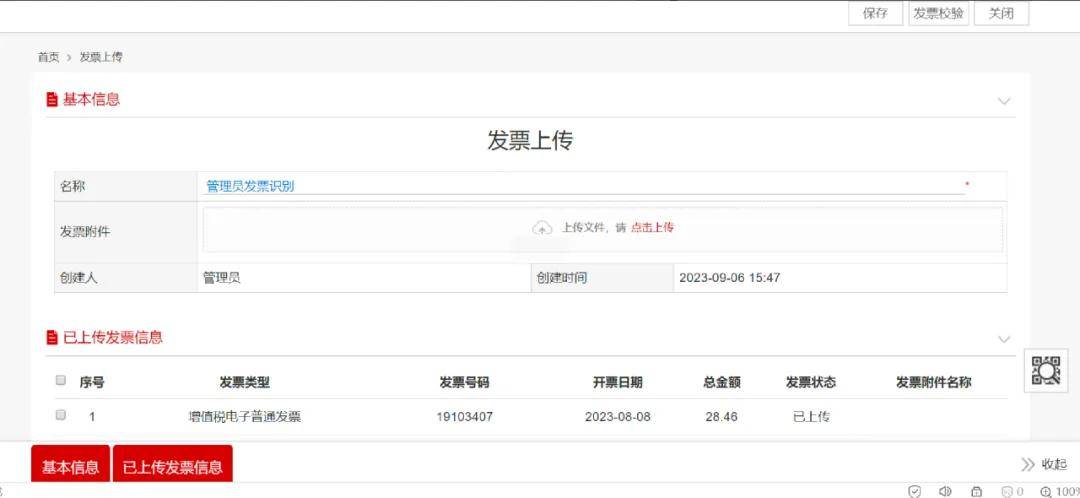Screen dimensions: 1080x498
Task: Click the lock icon in status bar
Action: pos(976,491)
